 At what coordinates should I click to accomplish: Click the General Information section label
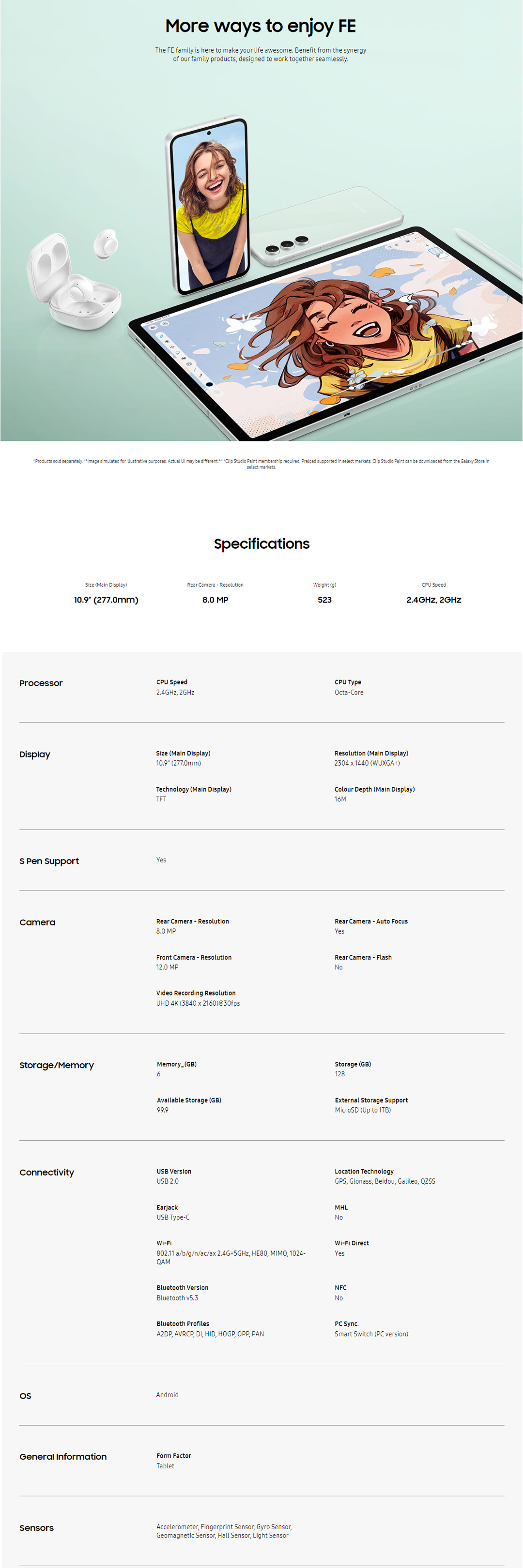[x=62, y=1457]
